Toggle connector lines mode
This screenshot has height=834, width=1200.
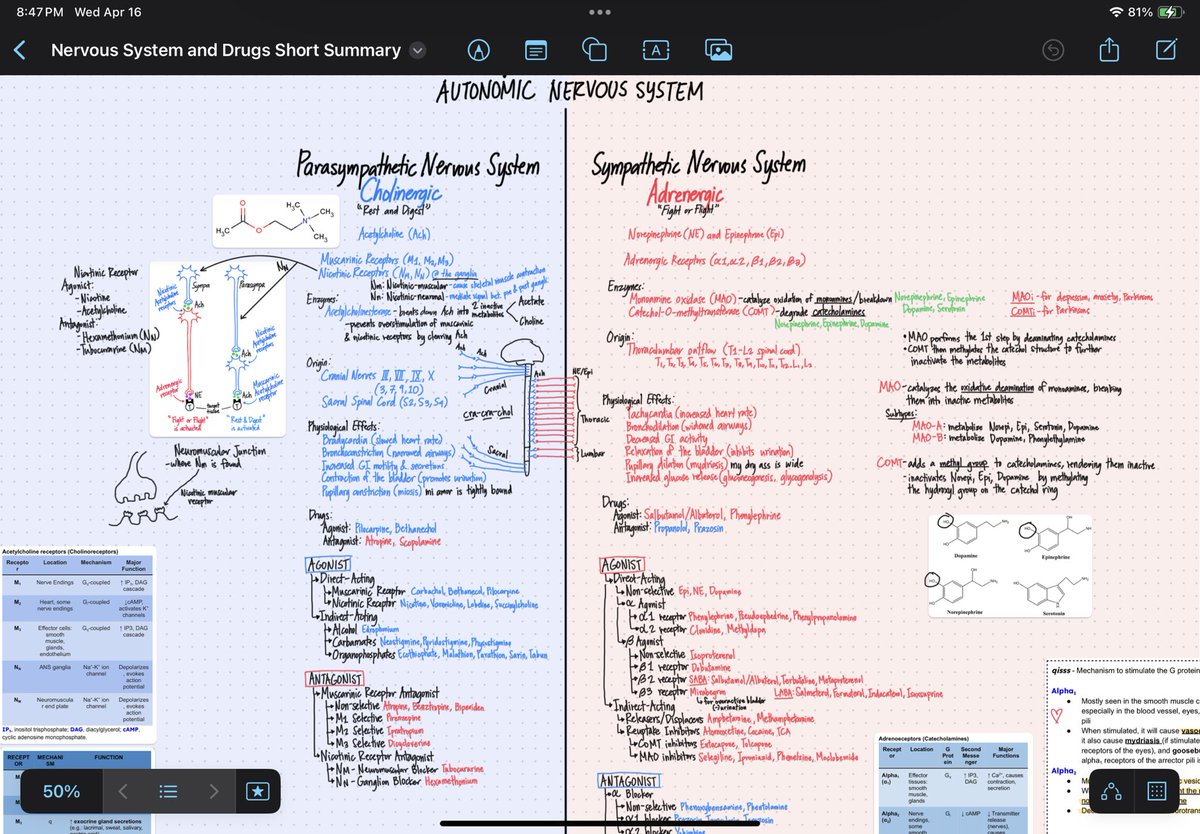pos(1111,791)
